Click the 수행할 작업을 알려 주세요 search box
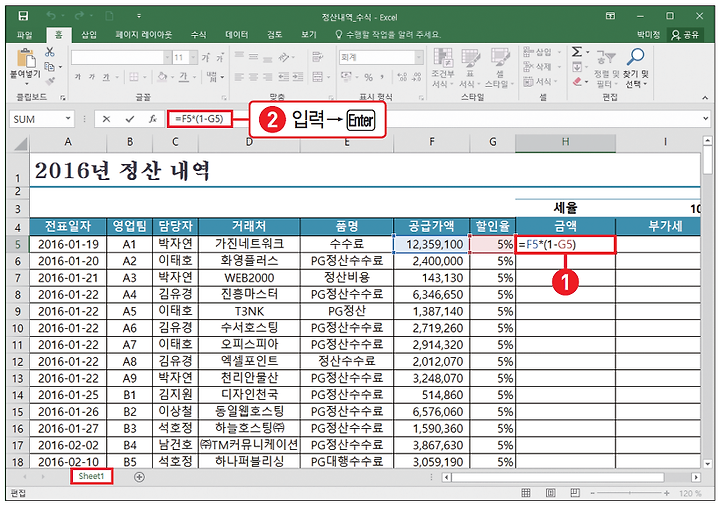The height and width of the screenshot is (507, 720). [388, 35]
